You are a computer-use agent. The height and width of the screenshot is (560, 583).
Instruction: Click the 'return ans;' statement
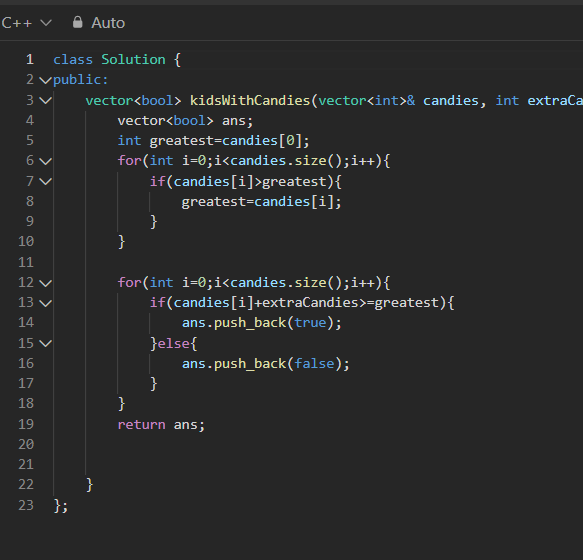tap(161, 425)
